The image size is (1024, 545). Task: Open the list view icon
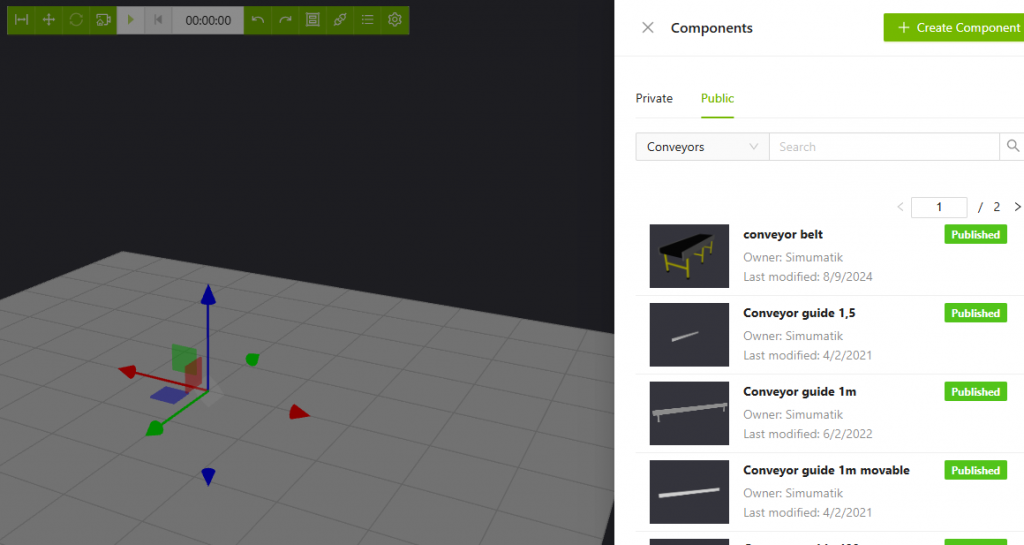[368, 20]
